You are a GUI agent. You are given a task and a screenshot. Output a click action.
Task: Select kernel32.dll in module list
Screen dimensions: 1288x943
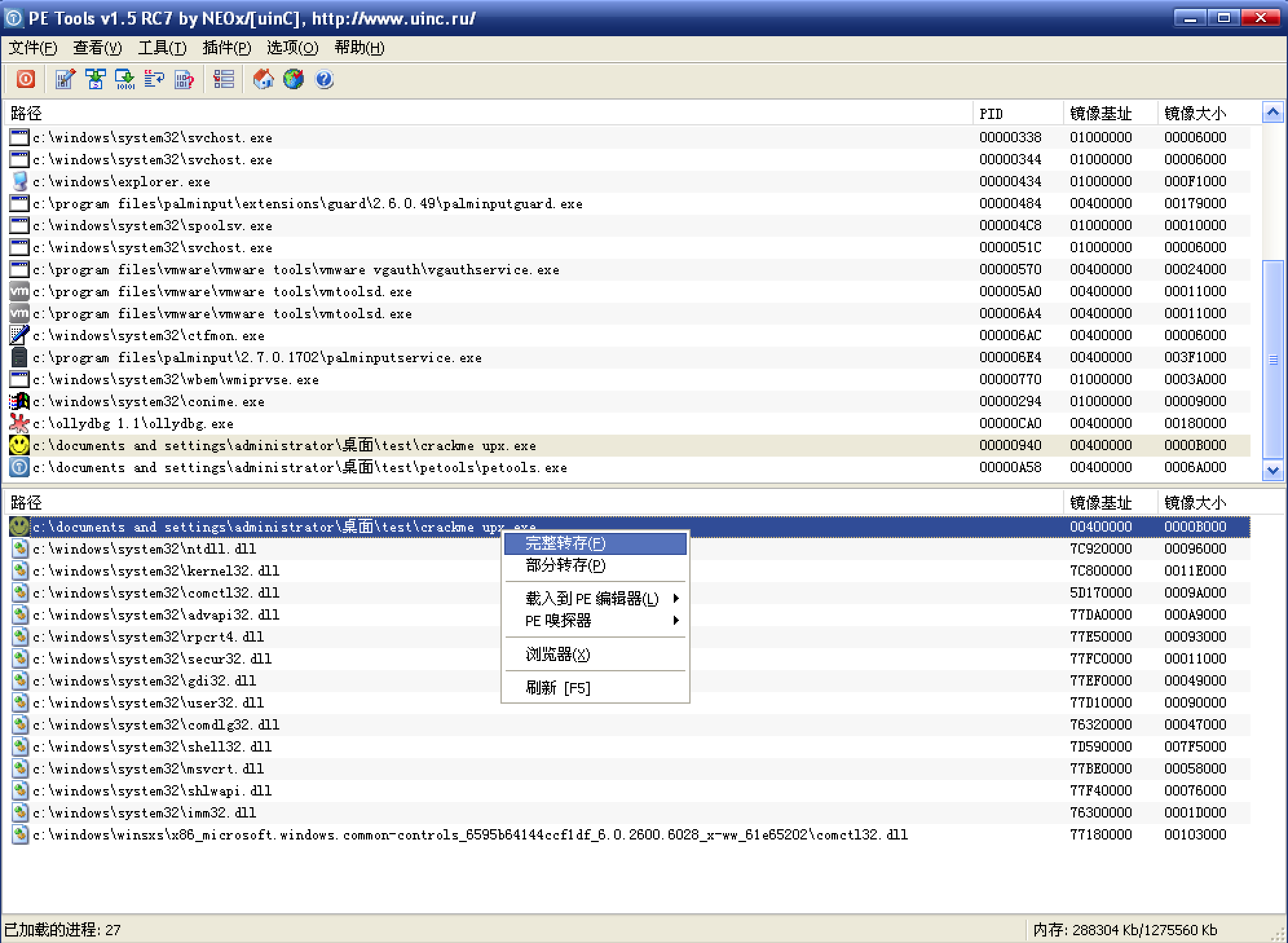point(156,571)
